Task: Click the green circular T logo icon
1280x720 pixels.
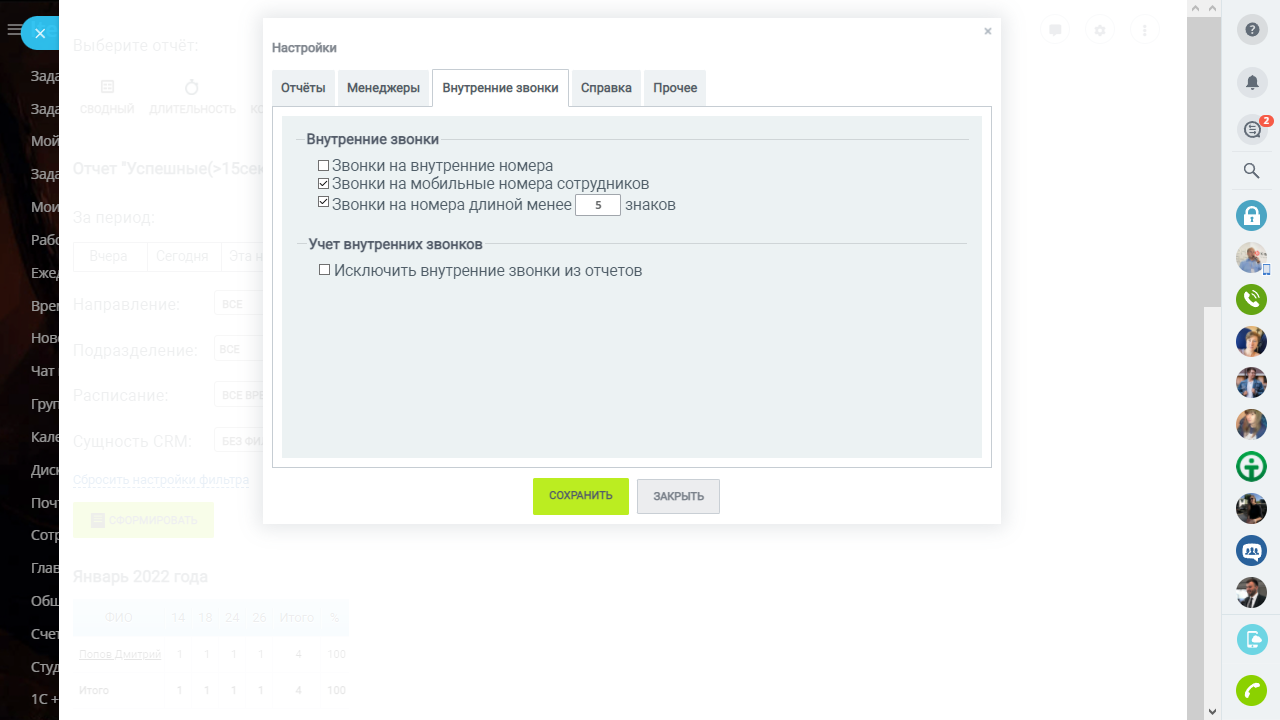Action: click(1251, 467)
